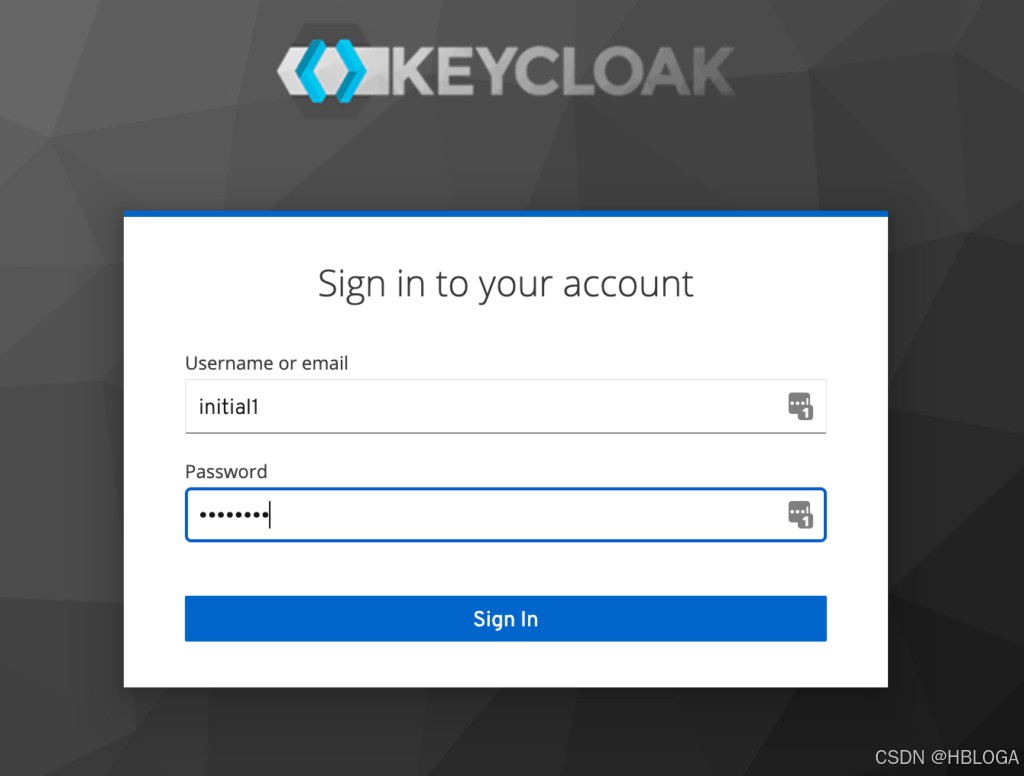
Task: Click the "1" badge on password autofill icon
Action: coord(805,520)
